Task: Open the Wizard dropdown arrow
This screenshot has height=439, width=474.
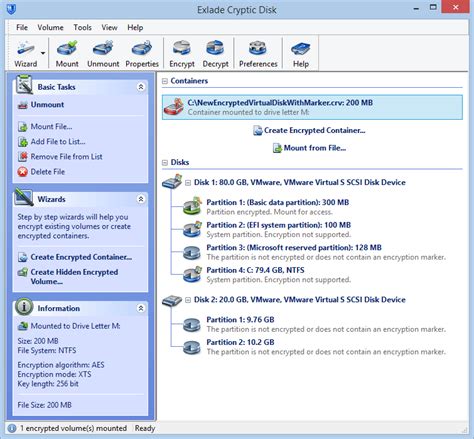Action: [43, 53]
